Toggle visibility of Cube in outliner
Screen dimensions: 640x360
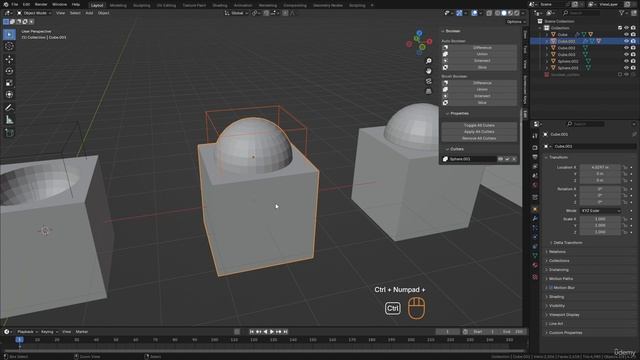[627, 35]
